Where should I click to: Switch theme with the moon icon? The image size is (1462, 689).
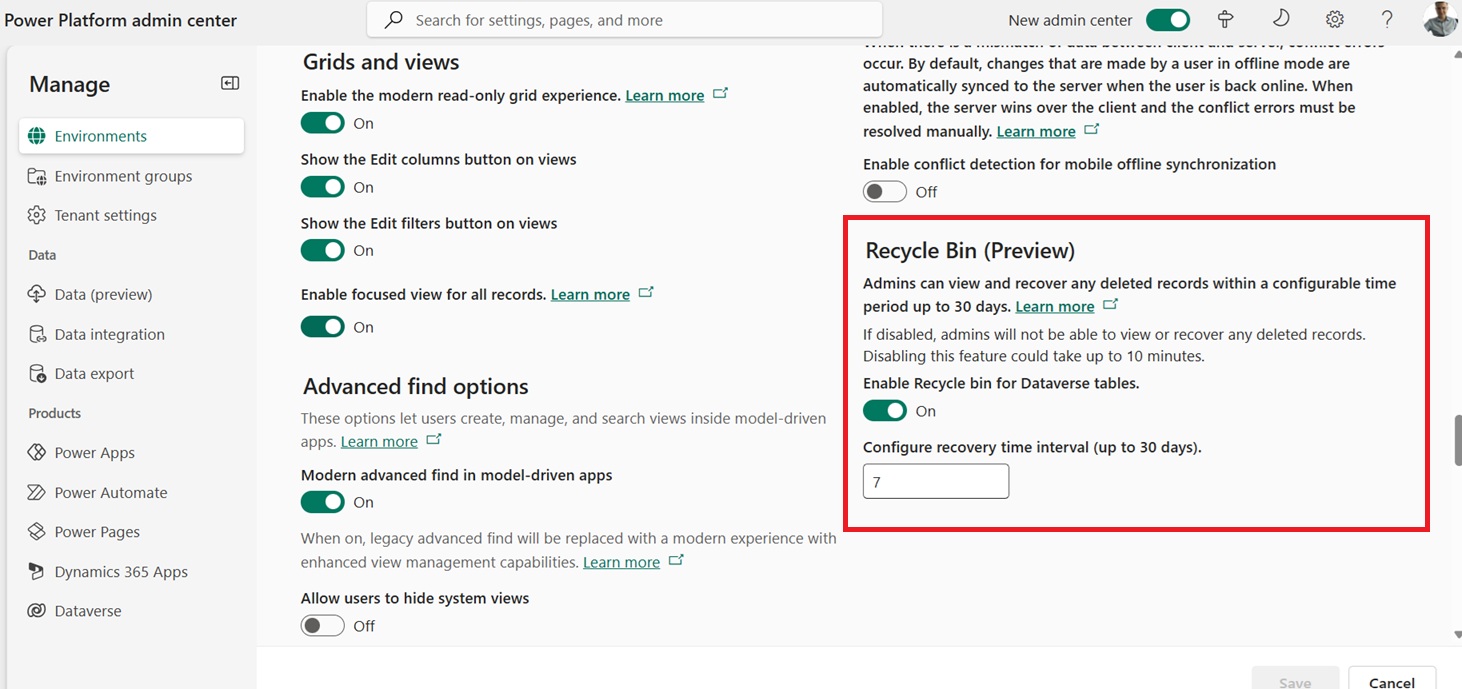click(1280, 19)
